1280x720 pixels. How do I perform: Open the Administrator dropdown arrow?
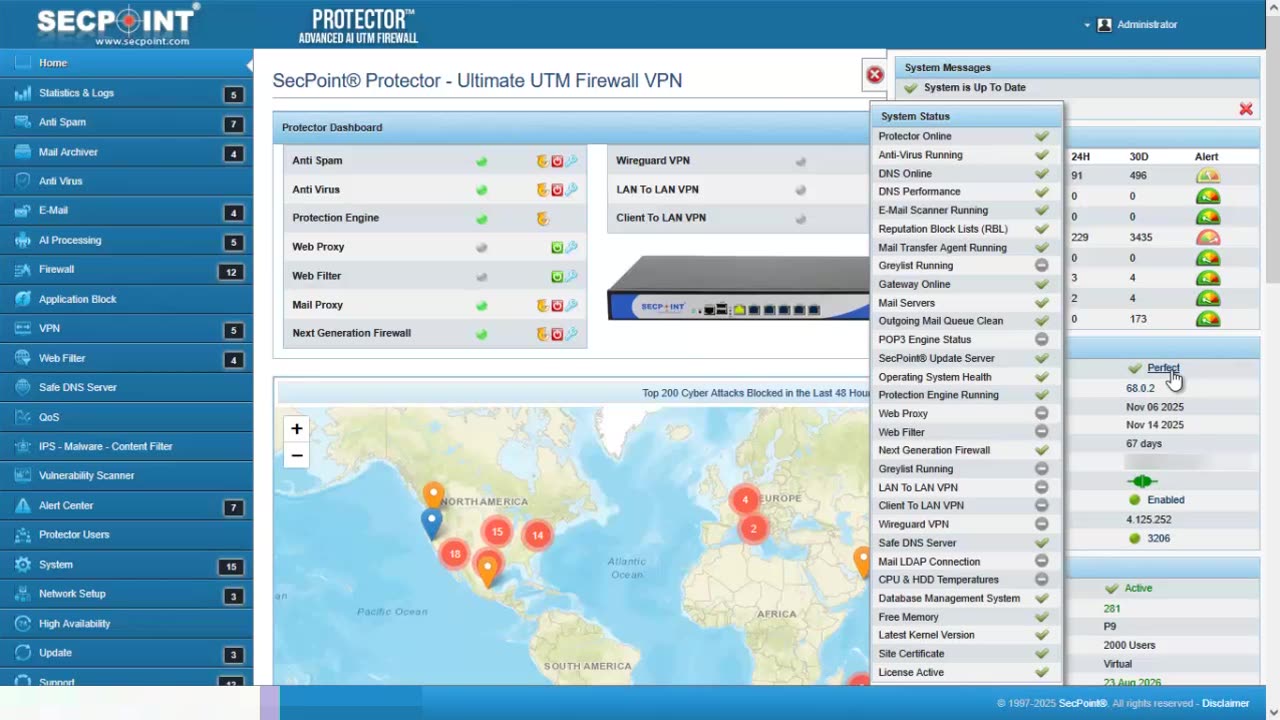coord(1087,25)
